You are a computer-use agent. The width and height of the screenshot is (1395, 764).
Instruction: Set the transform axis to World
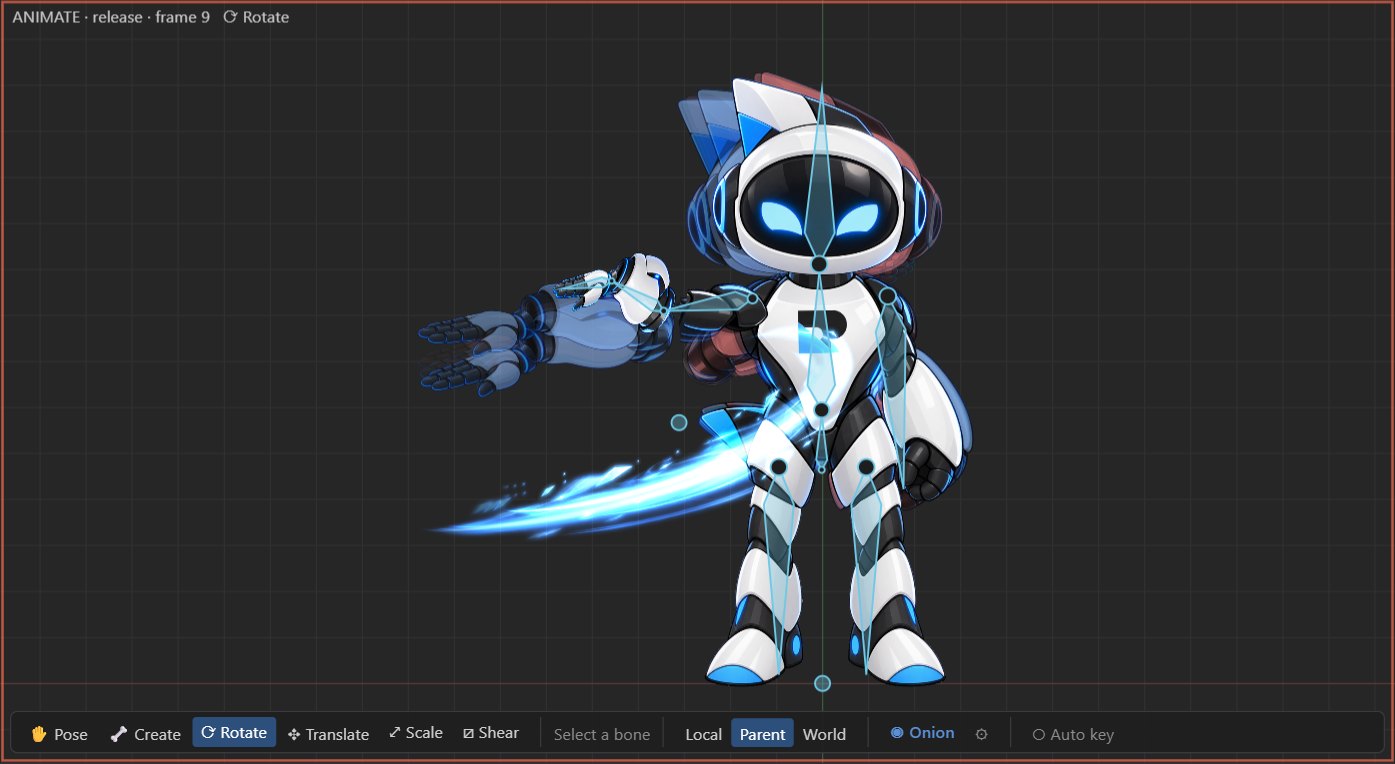coord(824,734)
